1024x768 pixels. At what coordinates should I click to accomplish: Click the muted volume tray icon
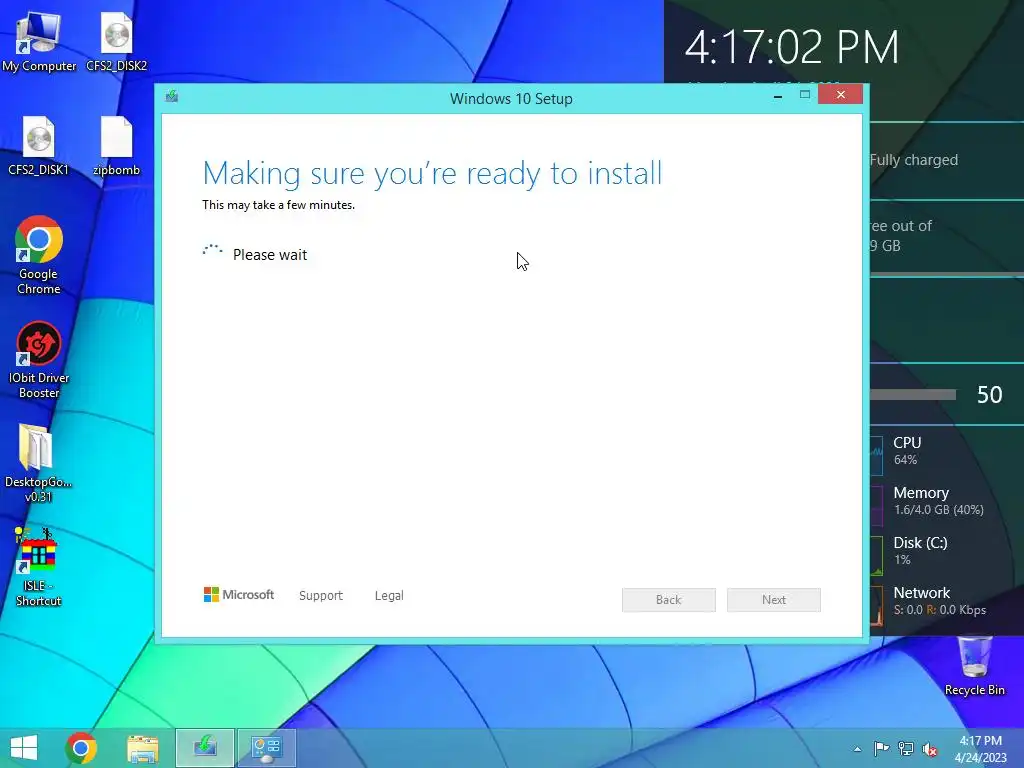(930, 749)
